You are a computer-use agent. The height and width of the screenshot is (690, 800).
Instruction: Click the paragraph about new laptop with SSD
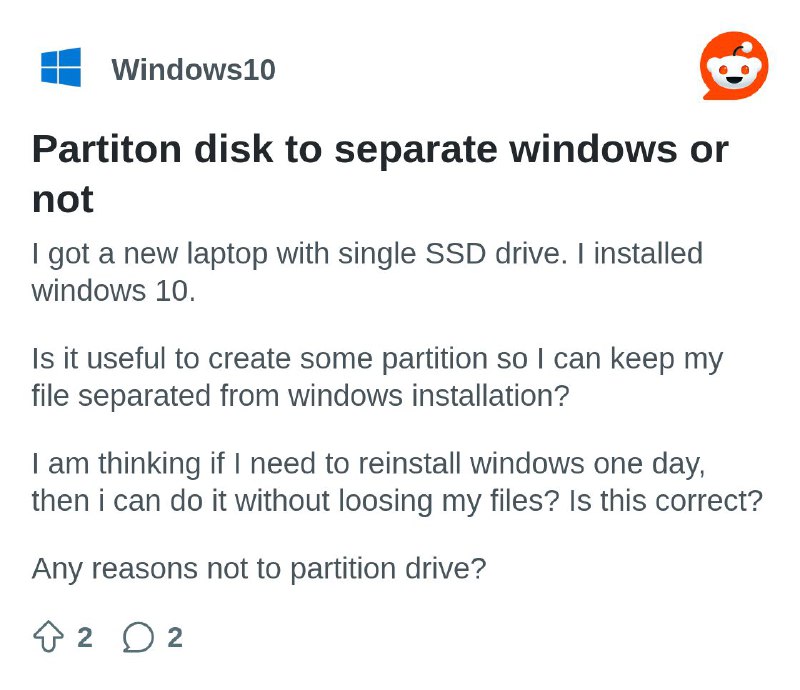(x=367, y=272)
